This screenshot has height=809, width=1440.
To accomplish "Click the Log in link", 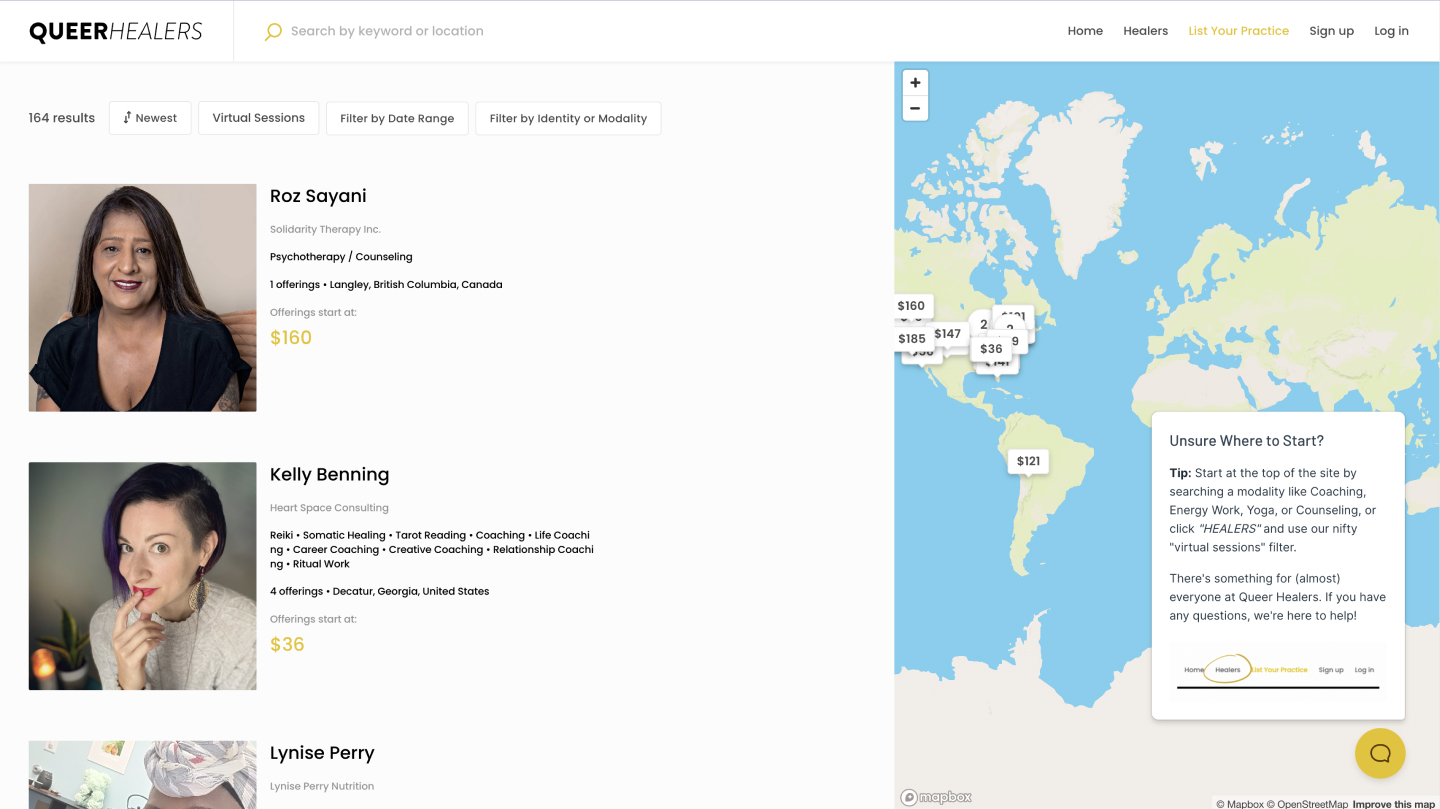I will [x=1391, y=31].
